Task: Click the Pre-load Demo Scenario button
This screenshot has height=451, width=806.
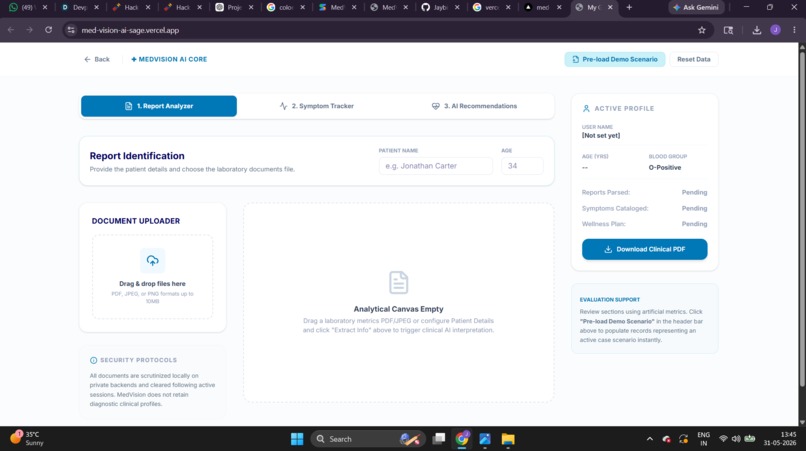Action: click(x=615, y=59)
